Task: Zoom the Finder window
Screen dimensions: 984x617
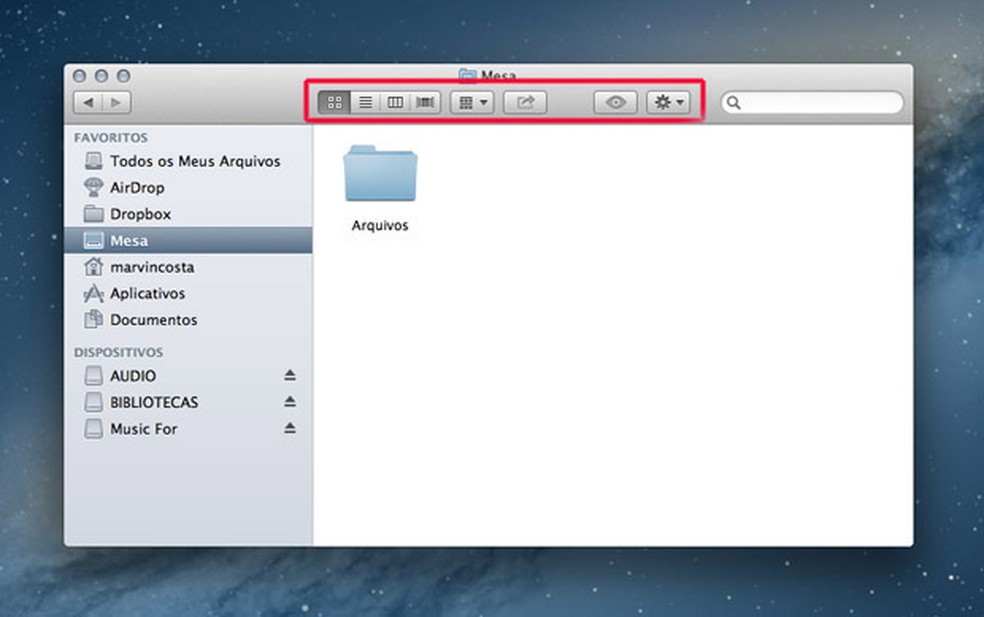Action: [124, 76]
